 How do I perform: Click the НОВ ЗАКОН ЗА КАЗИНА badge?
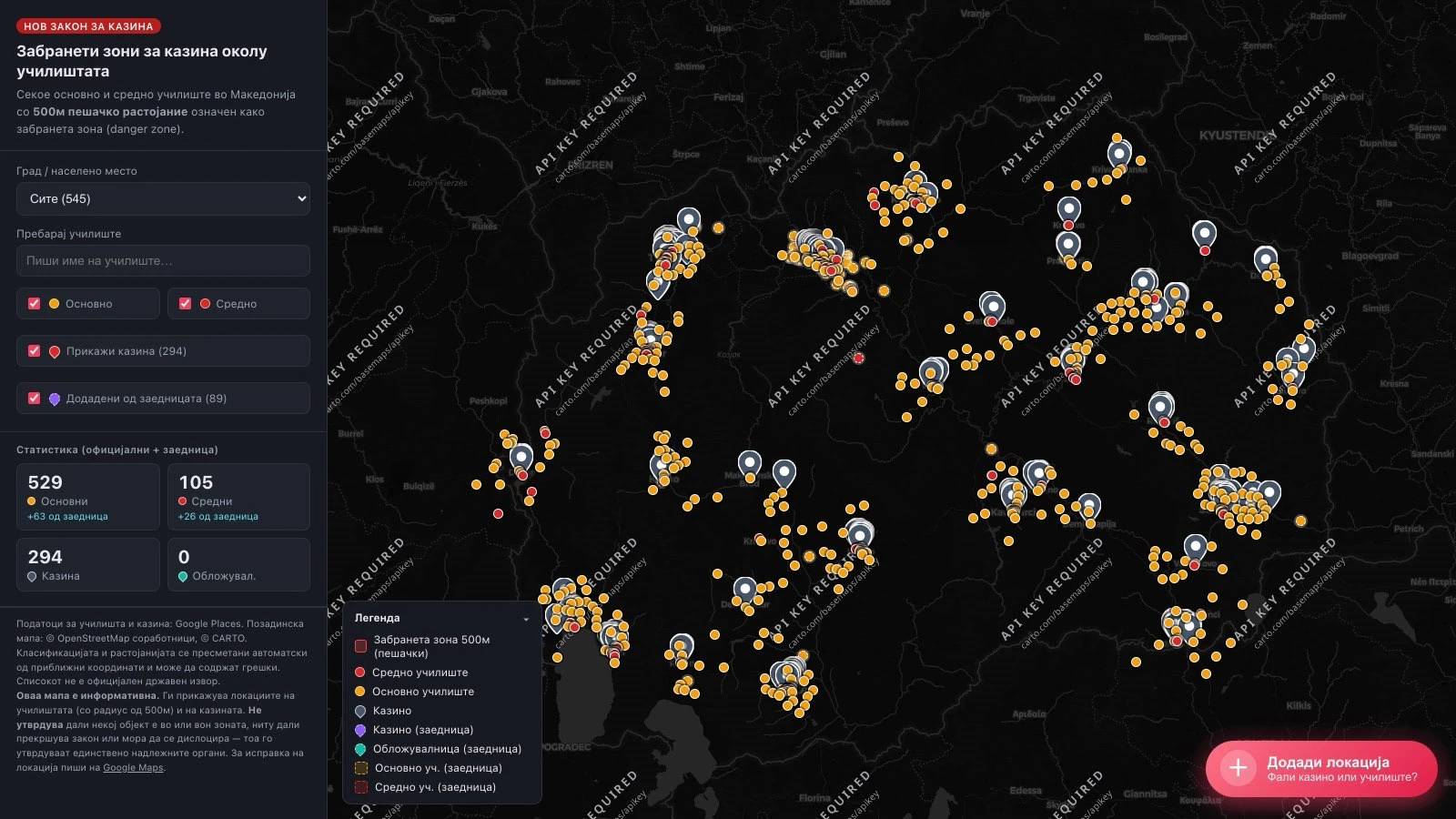tap(88, 26)
